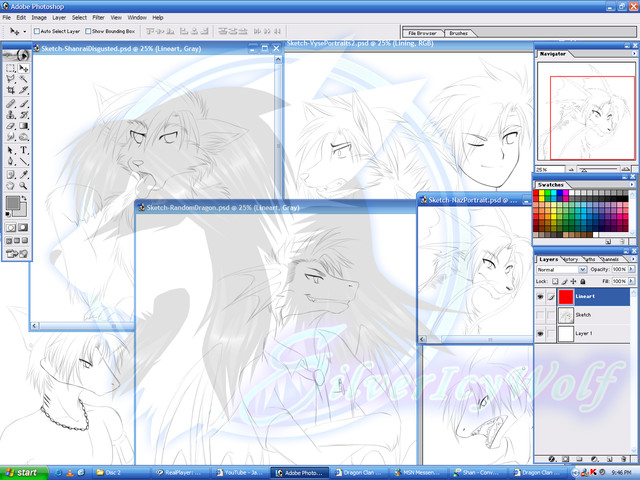This screenshot has width=640, height=480.
Task: Pick the red swatch in Swatches panel
Action: pos(536,193)
